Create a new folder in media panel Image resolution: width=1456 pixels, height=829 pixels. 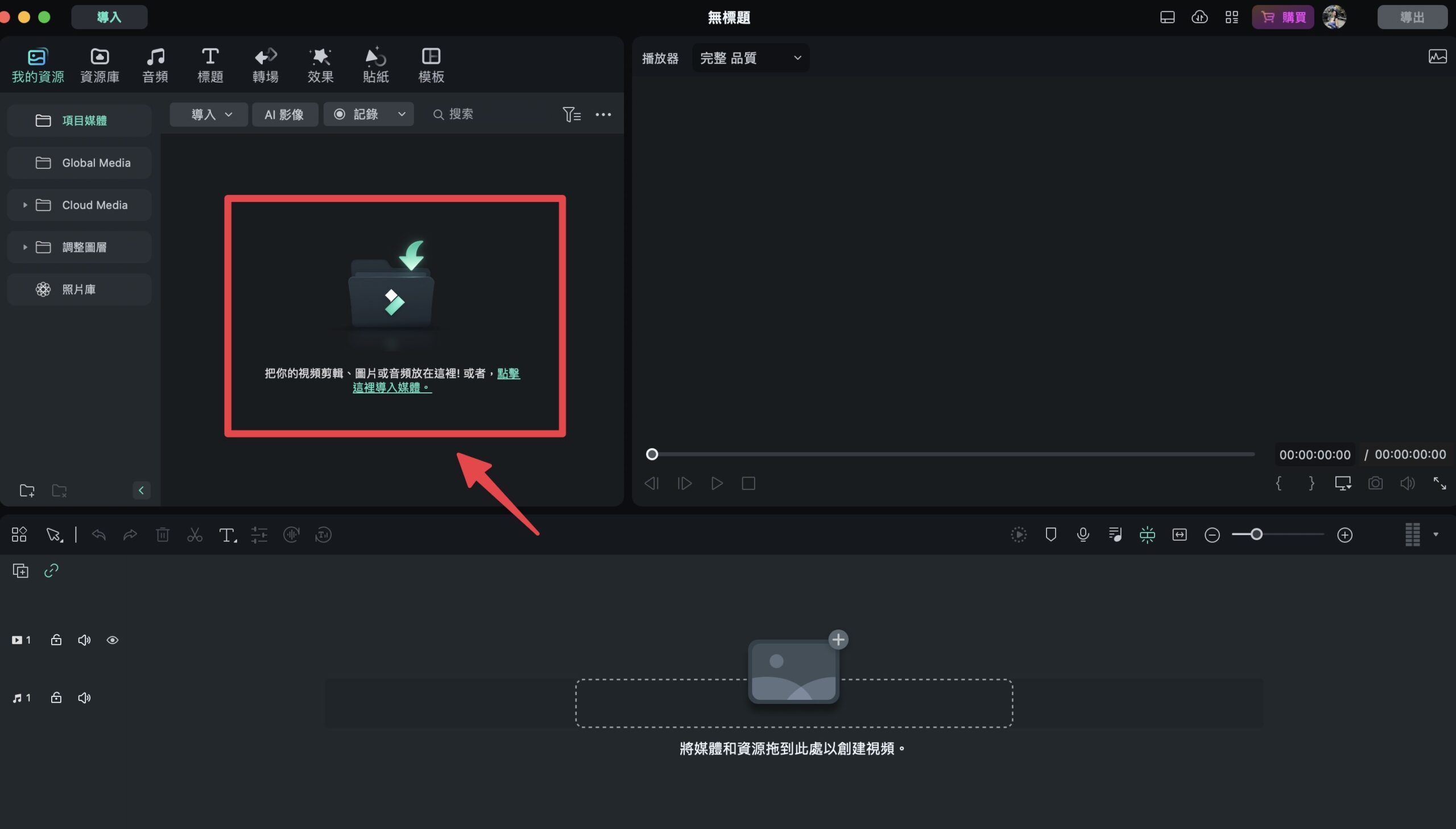pyautogui.click(x=27, y=490)
